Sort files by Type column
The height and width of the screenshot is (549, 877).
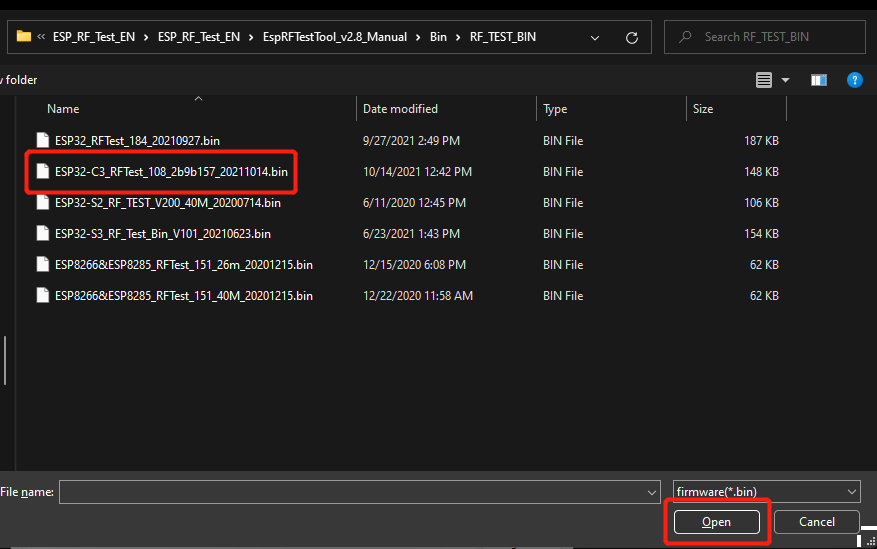pyautogui.click(x=555, y=109)
